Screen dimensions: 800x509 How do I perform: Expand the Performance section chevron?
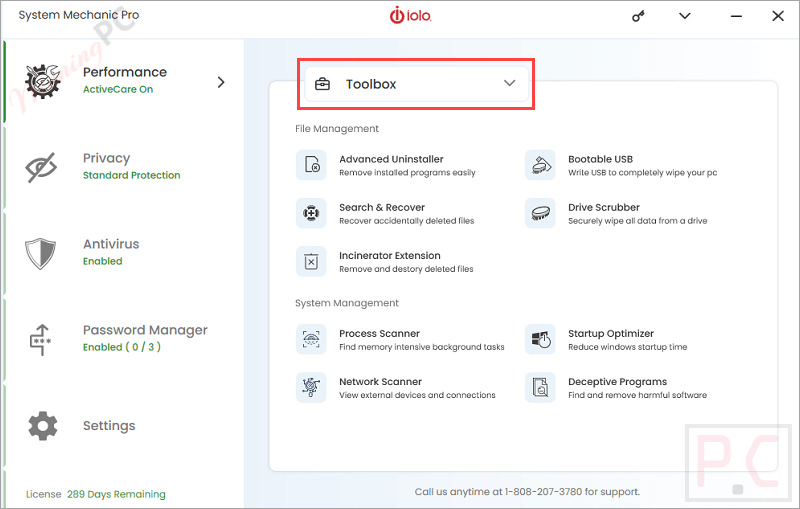click(221, 82)
